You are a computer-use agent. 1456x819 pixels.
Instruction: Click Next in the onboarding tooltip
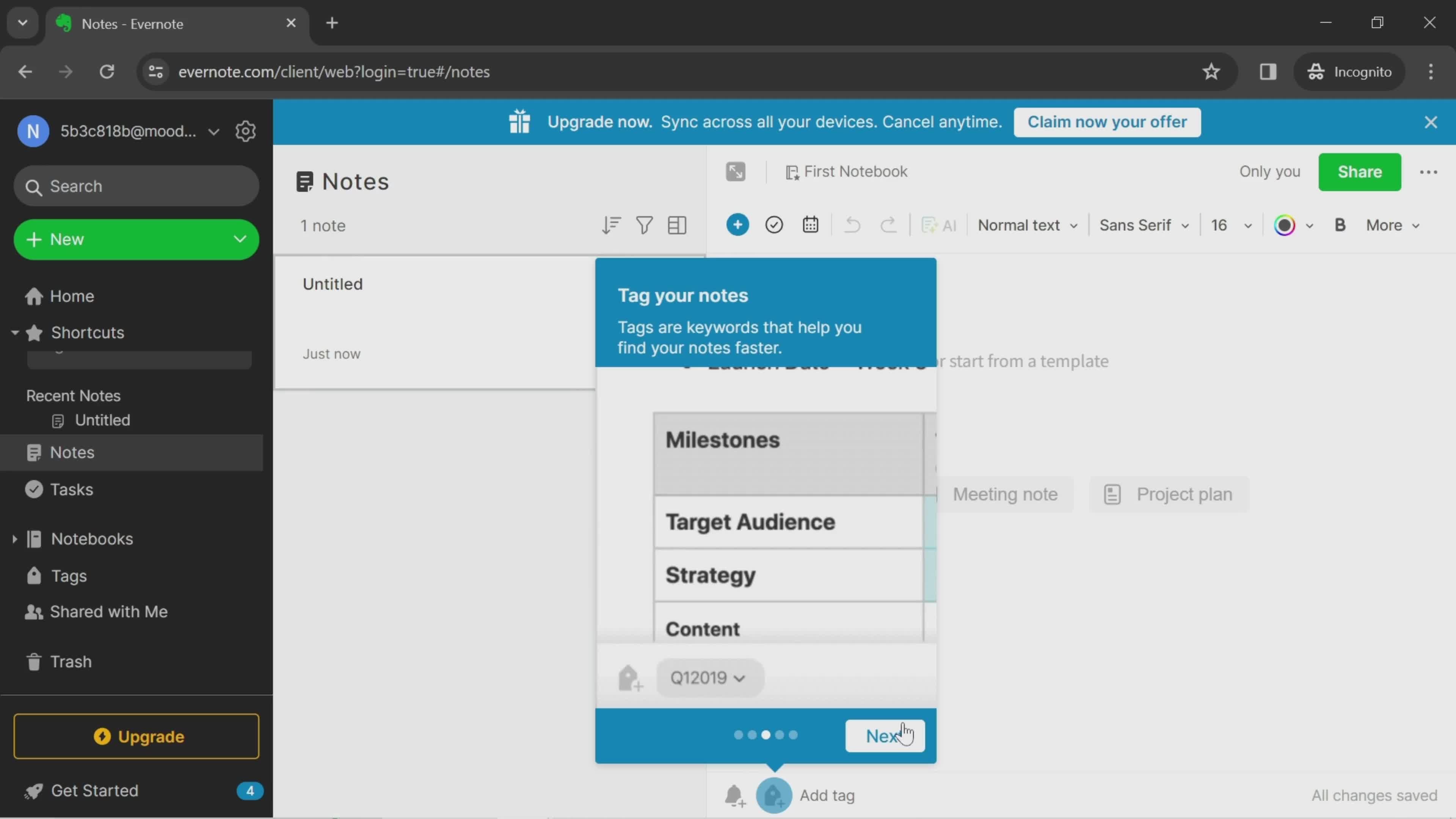coord(884,735)
